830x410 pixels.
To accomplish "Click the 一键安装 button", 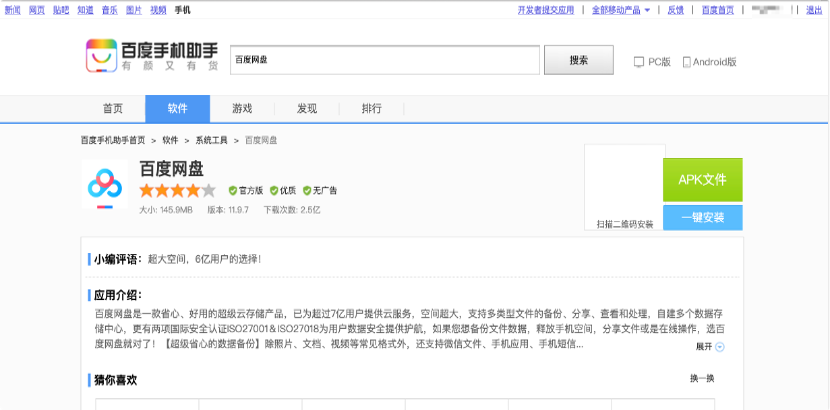I will 702,217.
